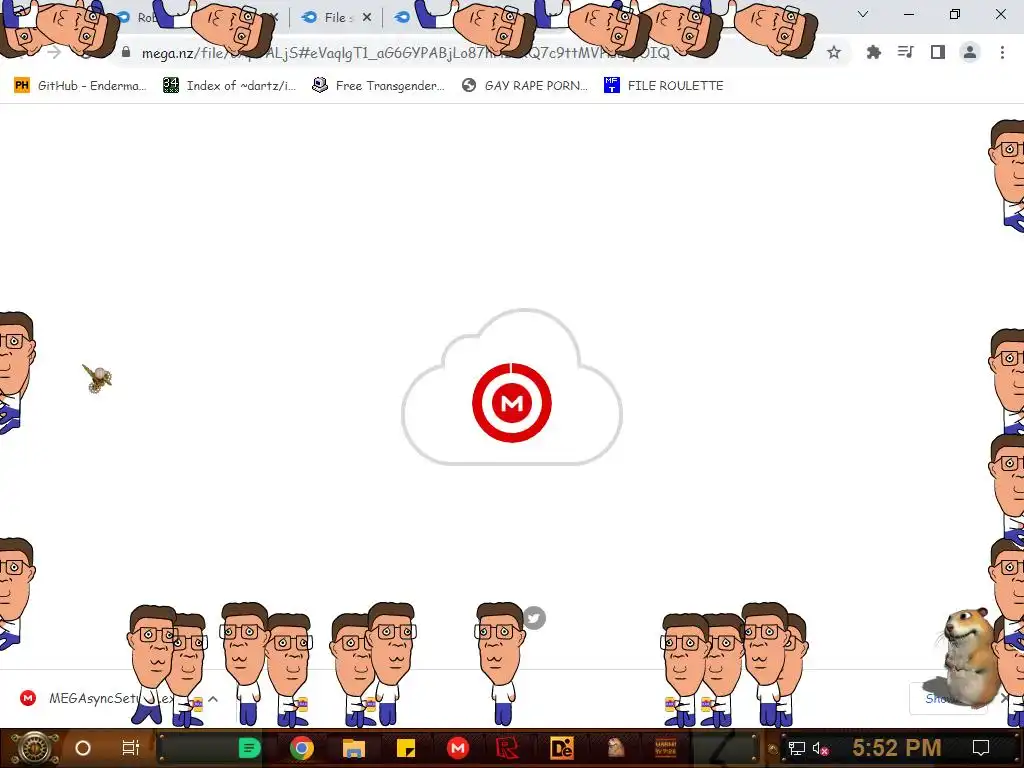Open File Explorer from the taskbar

(353, 748)
